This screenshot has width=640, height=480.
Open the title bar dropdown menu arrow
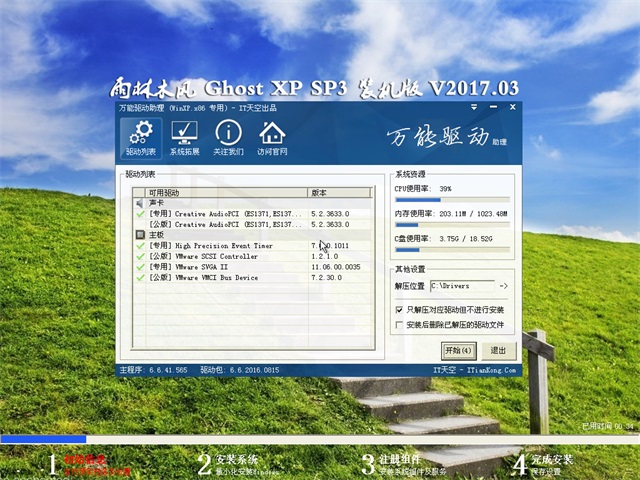point(474,107)
